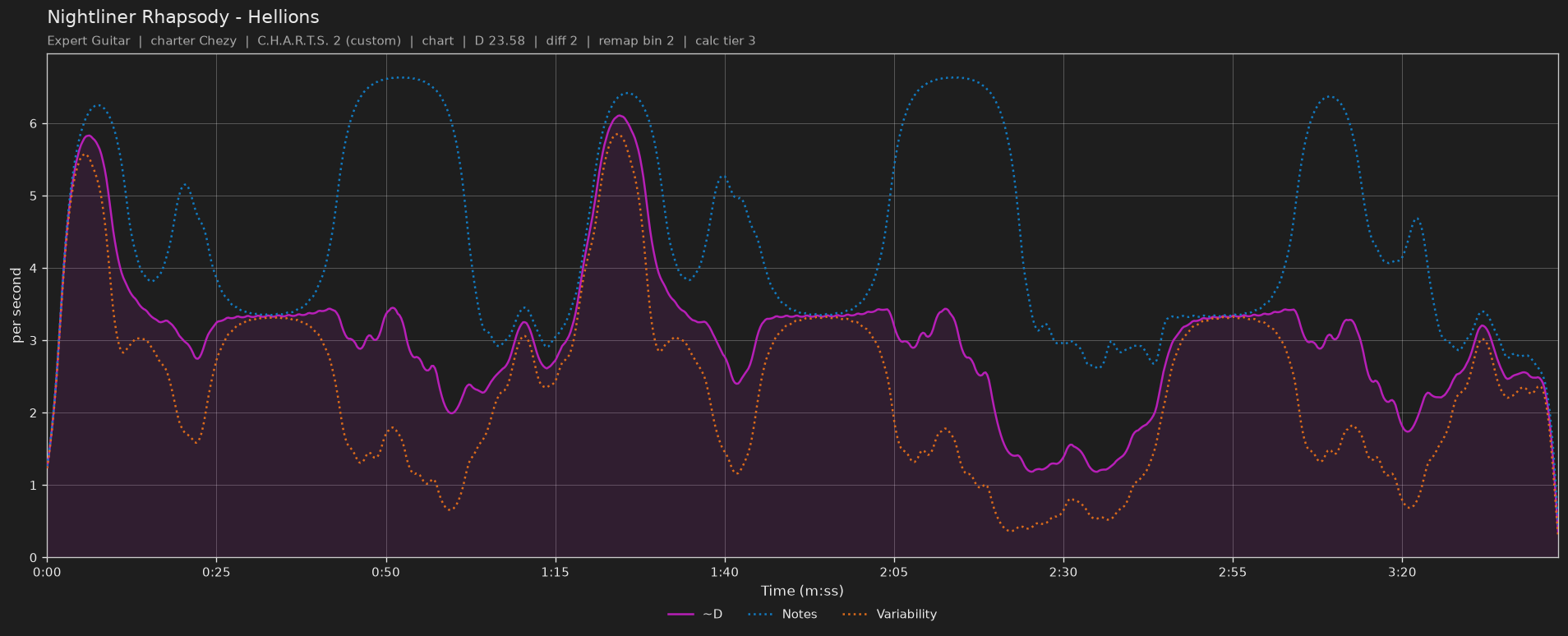Click the 'Time (m:ss)' axis label
Viewport: 1568px width, 636px height.
point(802,591)
